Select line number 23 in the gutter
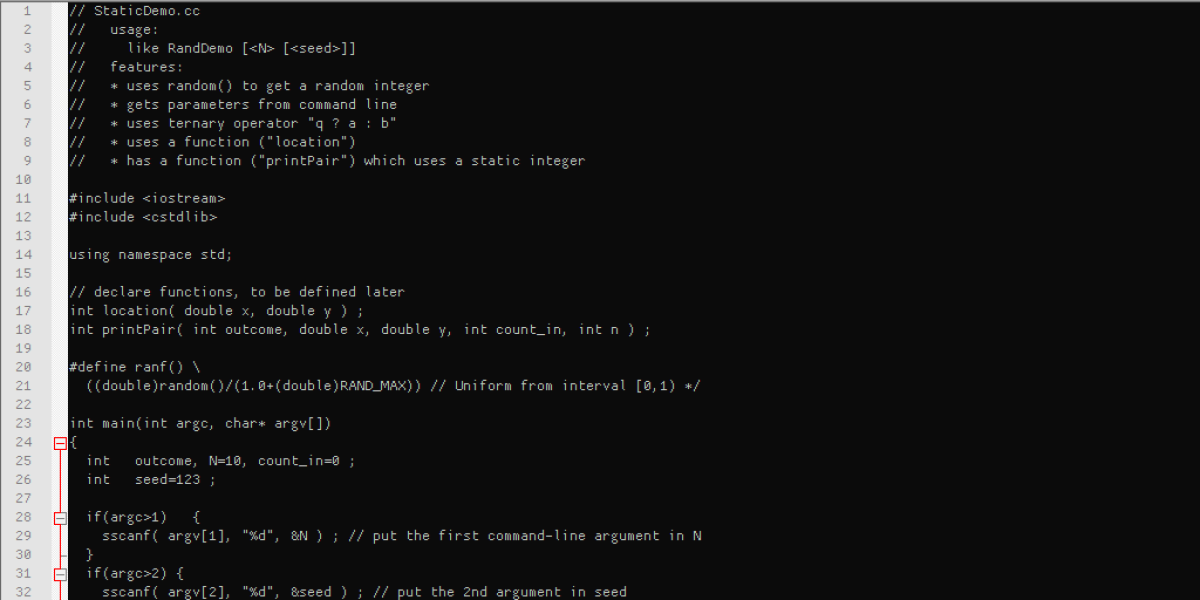Screen dimensions: 1200x600 pos(24,423)
